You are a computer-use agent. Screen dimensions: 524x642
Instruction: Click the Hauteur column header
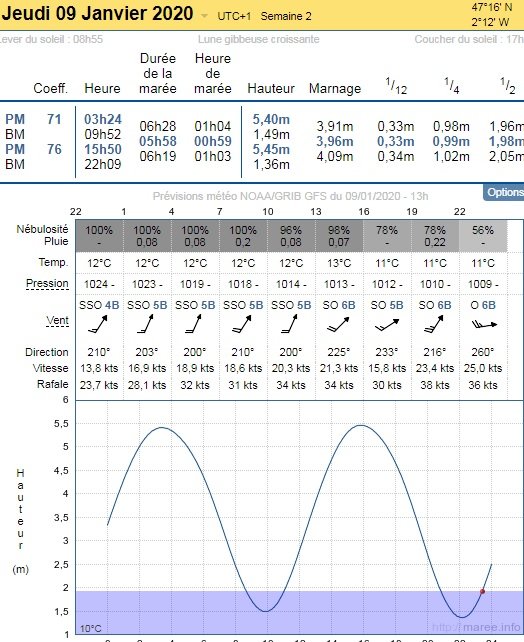[271, 88]
